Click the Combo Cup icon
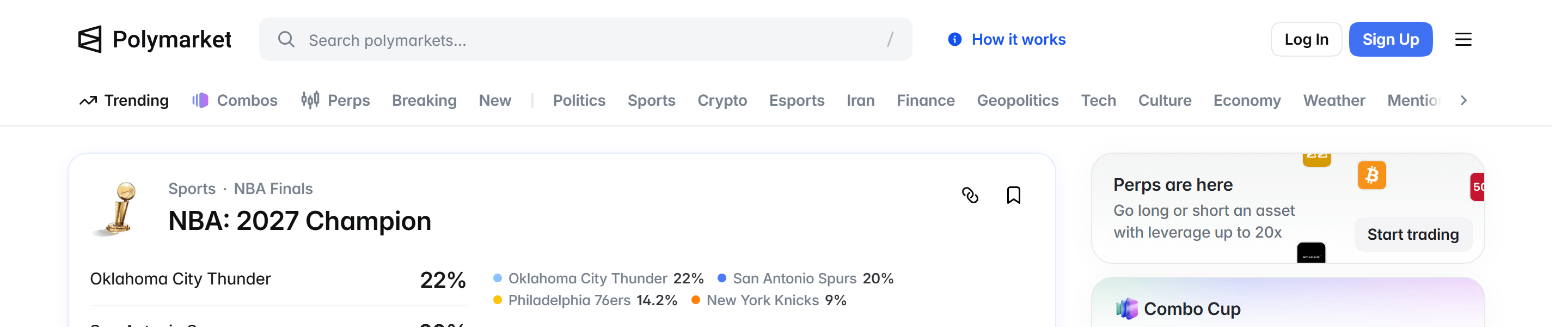 click(1126, 308)
